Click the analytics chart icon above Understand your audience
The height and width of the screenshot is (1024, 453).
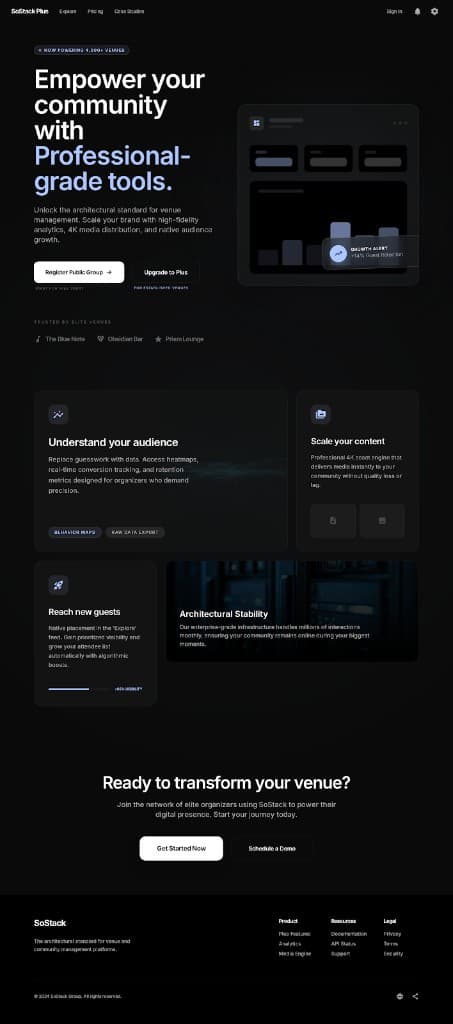[x=58, y=414]
